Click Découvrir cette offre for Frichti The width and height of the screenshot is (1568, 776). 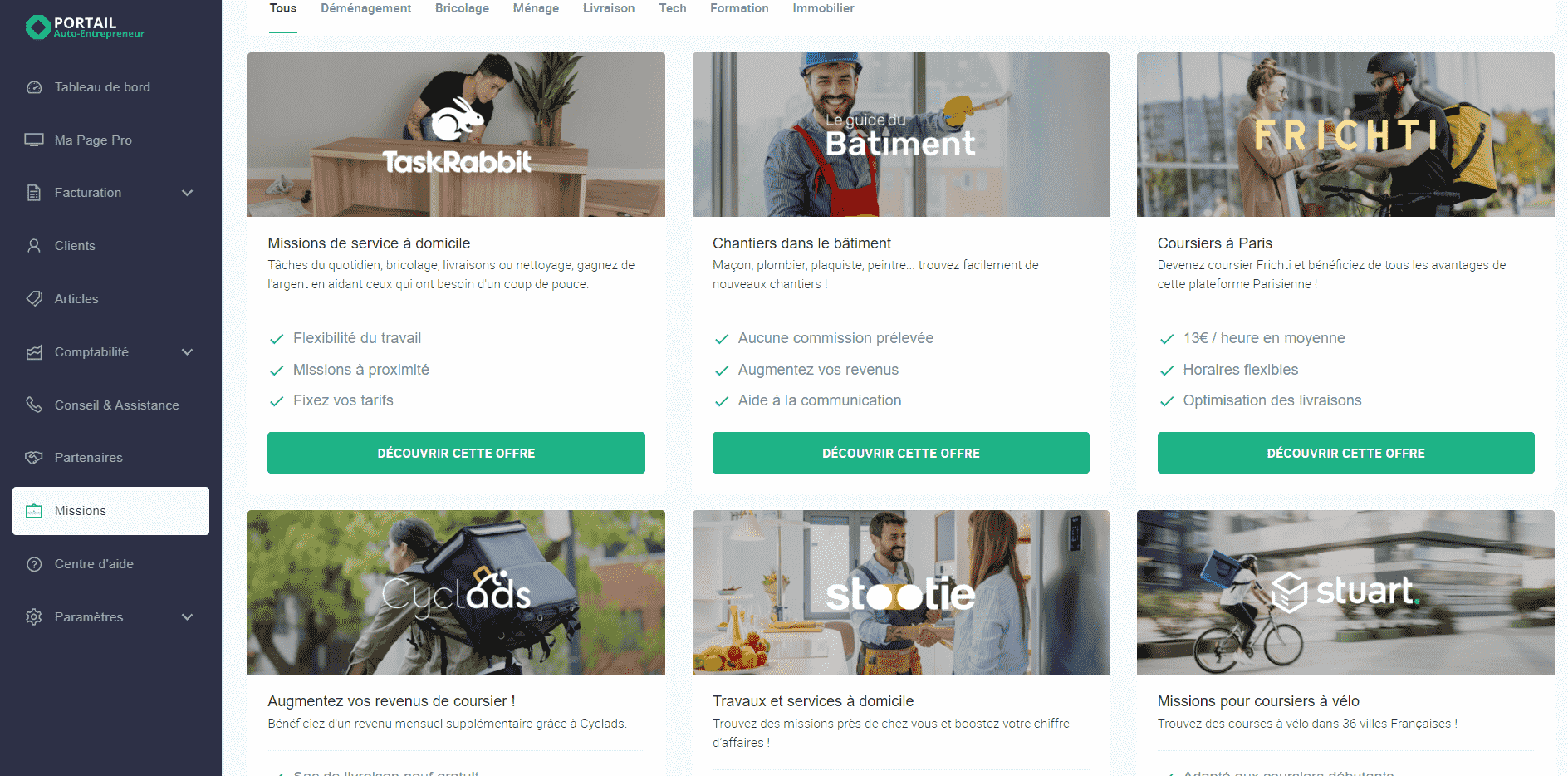[x=1345, y=453]
